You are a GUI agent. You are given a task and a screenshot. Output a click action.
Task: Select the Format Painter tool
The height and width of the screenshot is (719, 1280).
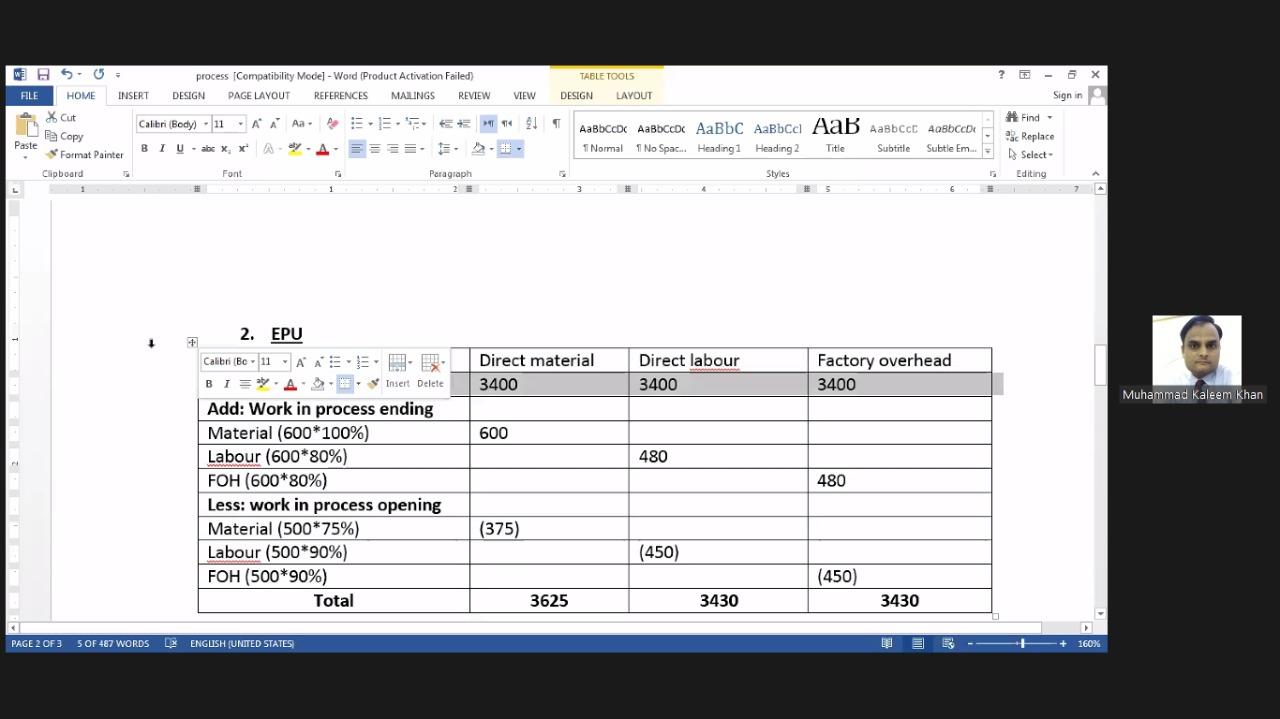pyautogui.click(x=85, y=154)
